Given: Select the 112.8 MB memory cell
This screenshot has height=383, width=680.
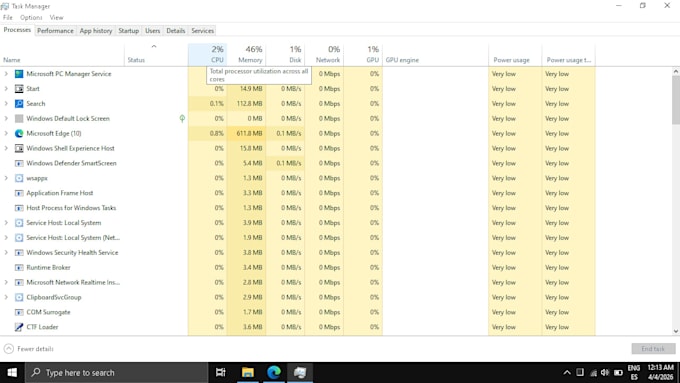Looking at the screenshot, I should coord(246,104).
